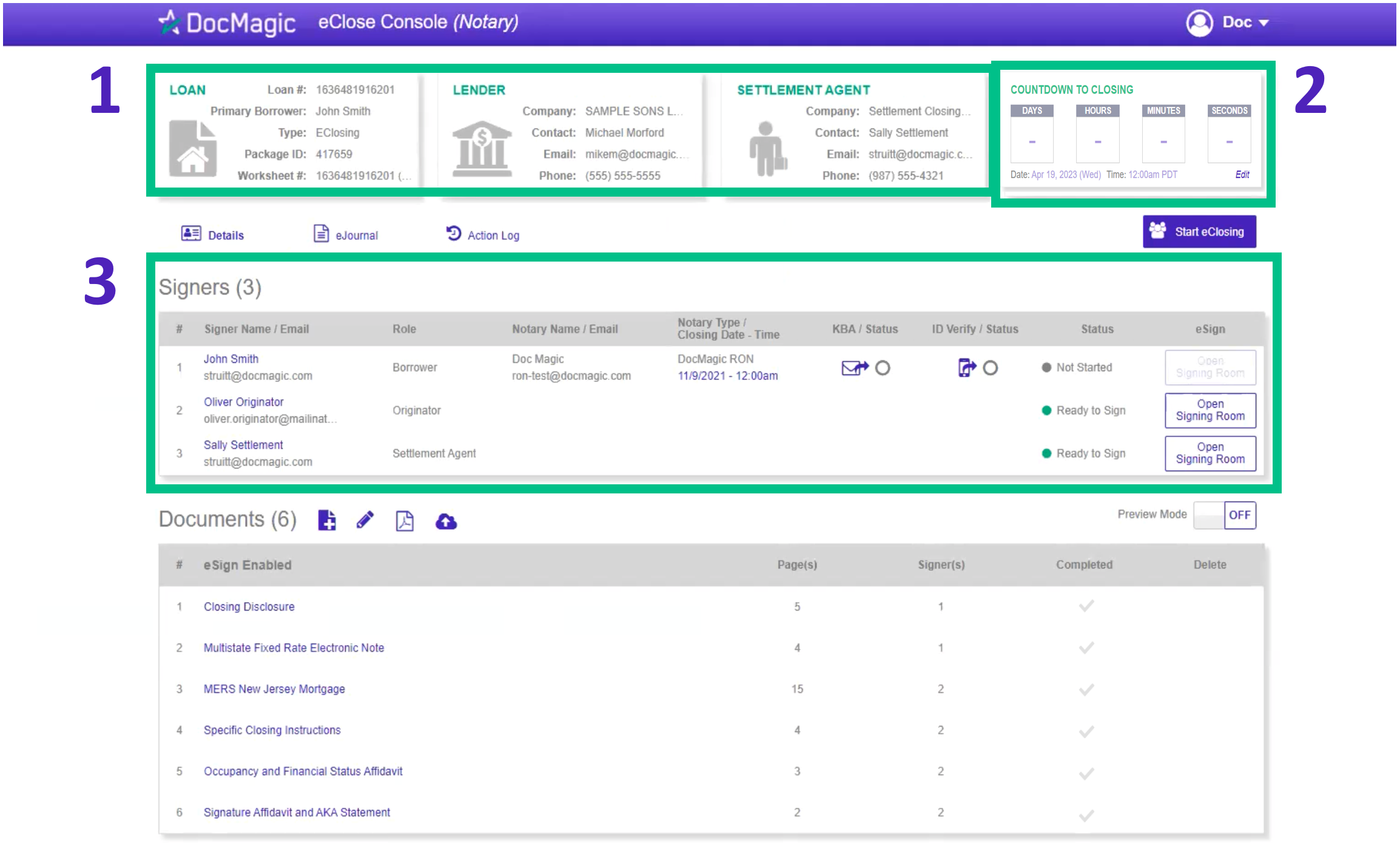Click the add document icon
The height and width of the screenshot is (843, 1400).
coord(327,520)
